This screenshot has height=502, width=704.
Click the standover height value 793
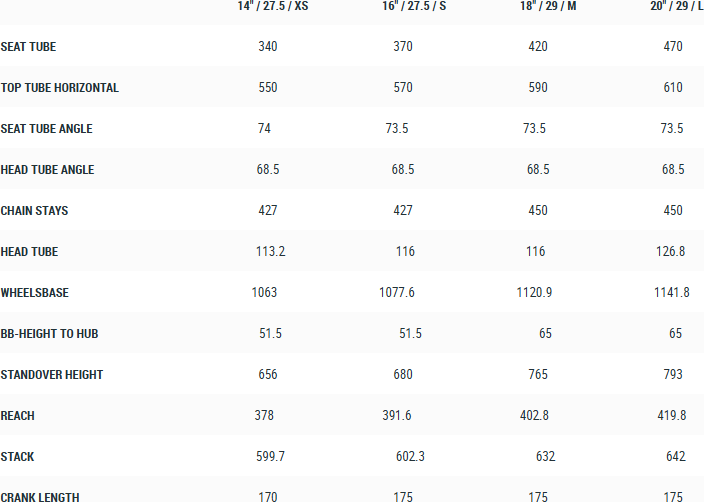tap(673, 375)
